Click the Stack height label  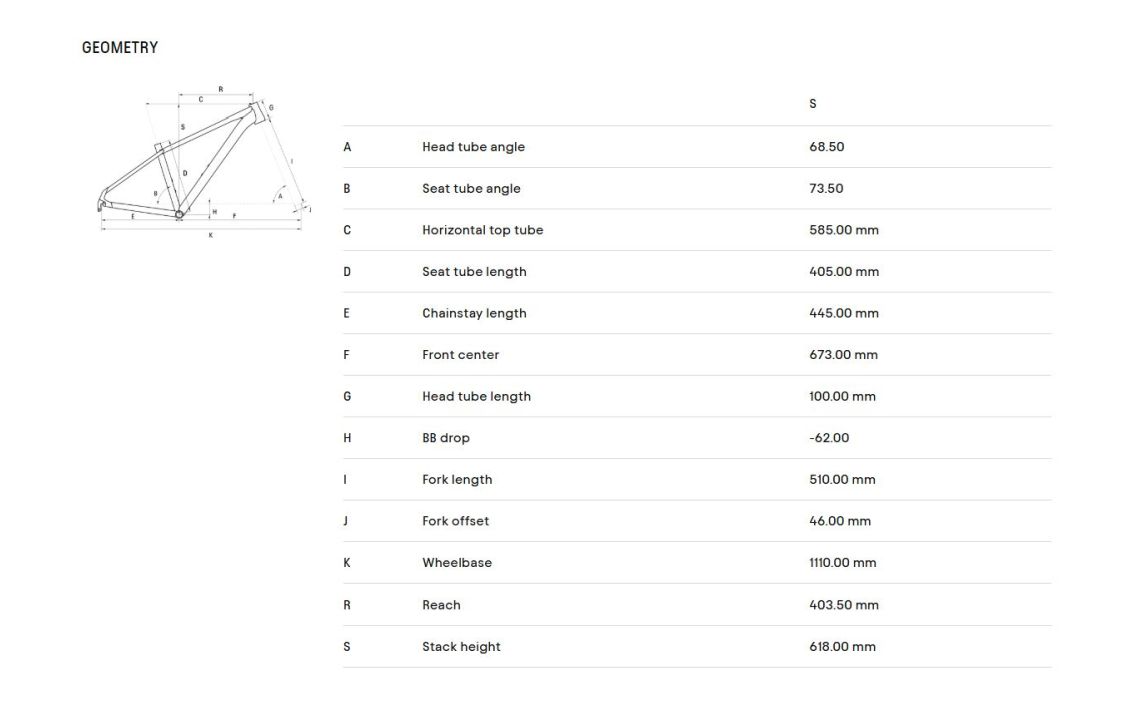pyautogui.click(x=461, y=647)
